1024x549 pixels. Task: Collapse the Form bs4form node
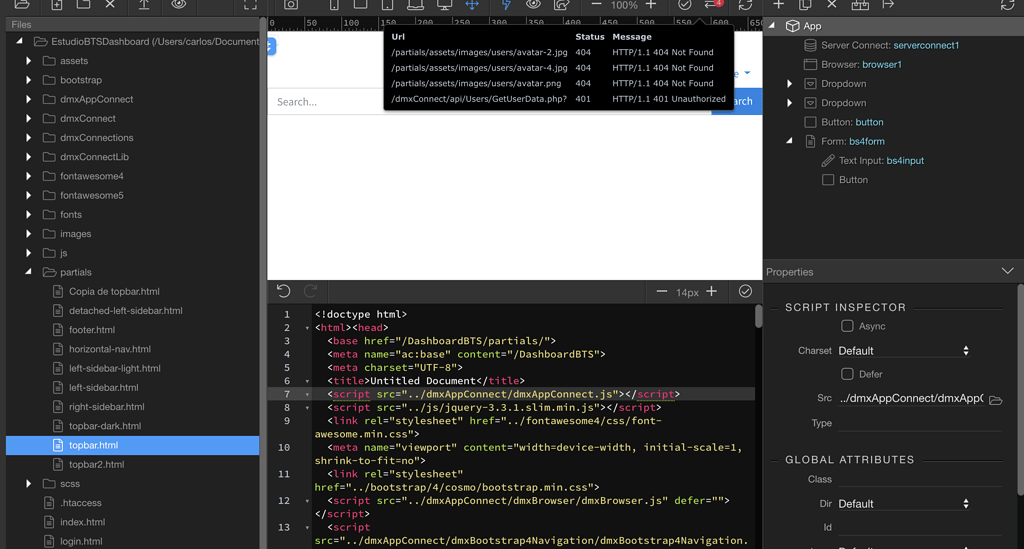790,141
